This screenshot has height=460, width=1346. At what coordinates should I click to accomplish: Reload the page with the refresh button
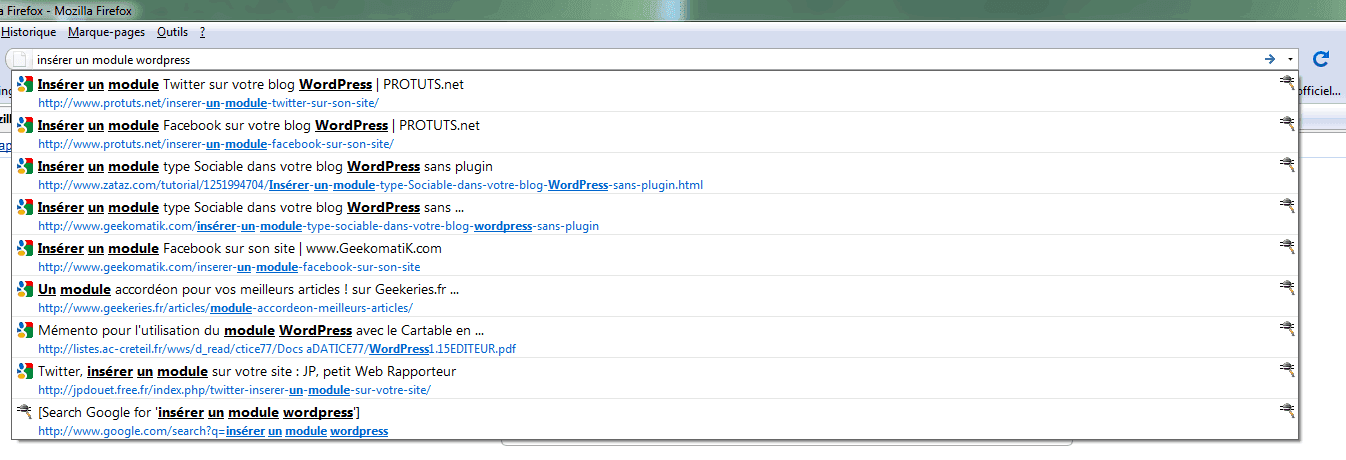(1321, 59)
